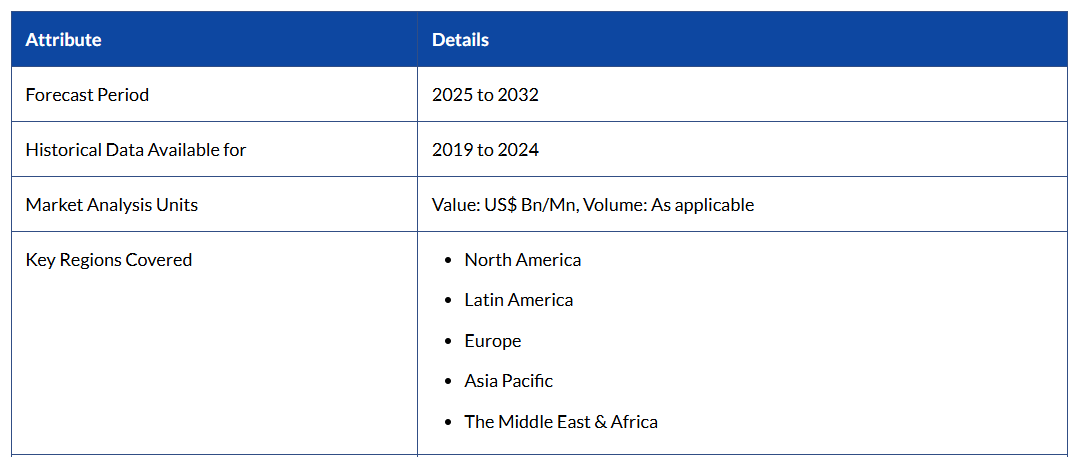Select the Historical Data Available for cell
Screen dimensions: 1072x457
click(x=136, y=150)
